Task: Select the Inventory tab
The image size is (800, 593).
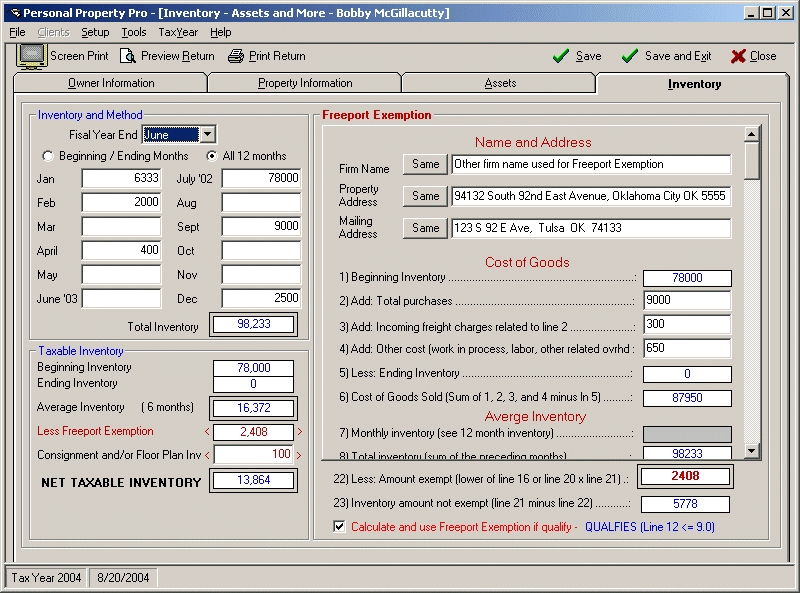Action: (694, 84)
